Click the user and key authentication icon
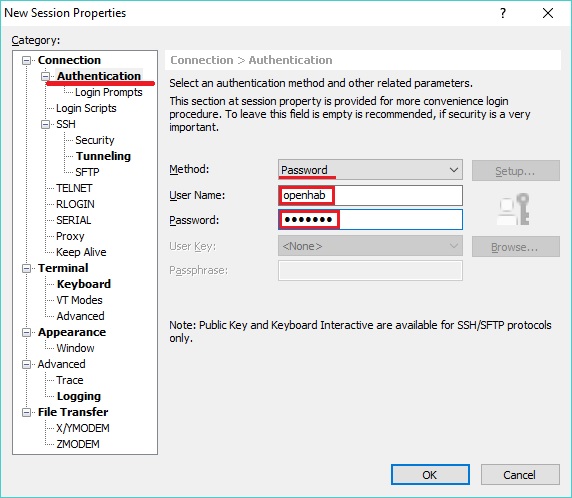Image resolution: width=572 pixels, height=498 pixels. pos(514,209)
